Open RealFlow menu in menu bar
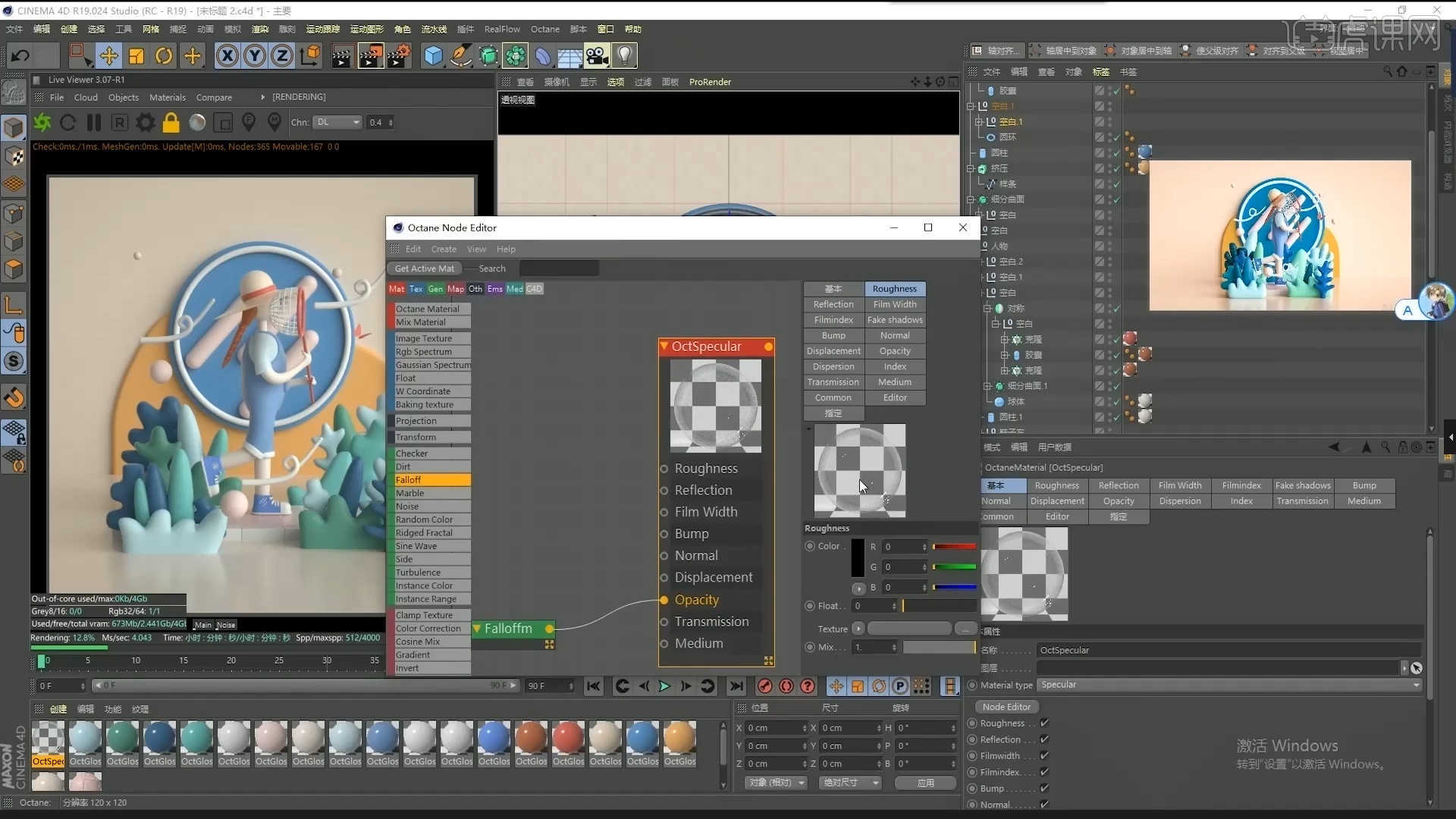This screenshot has height=819, width=1456. (x=502, y=29)
